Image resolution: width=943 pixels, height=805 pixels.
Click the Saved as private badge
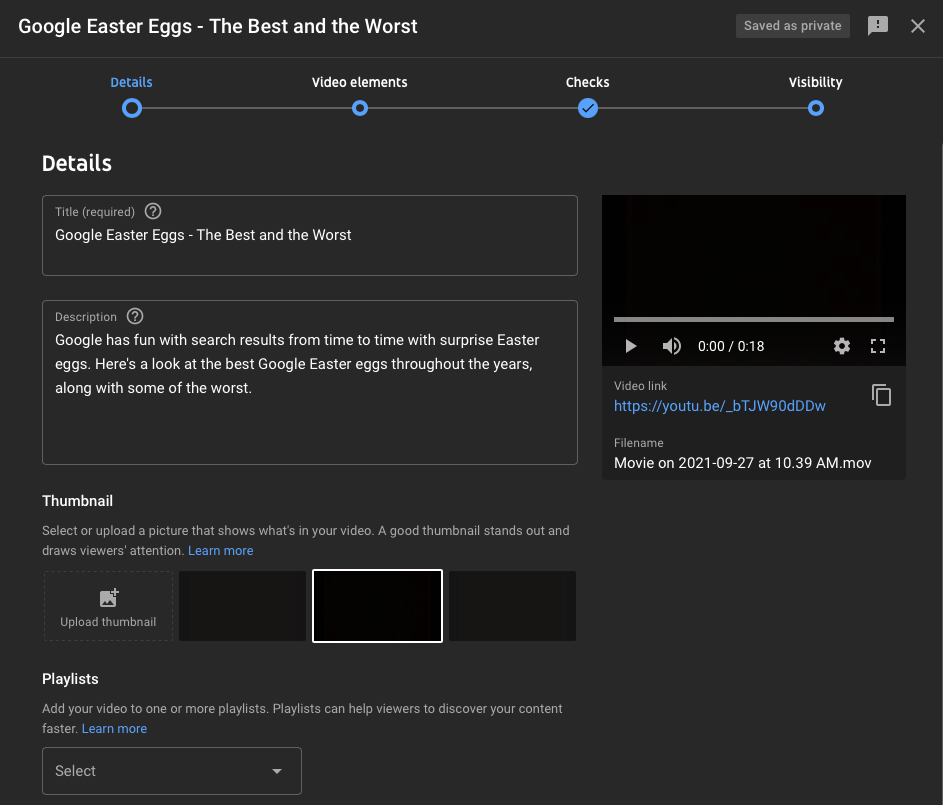click(x=793, y=26)
